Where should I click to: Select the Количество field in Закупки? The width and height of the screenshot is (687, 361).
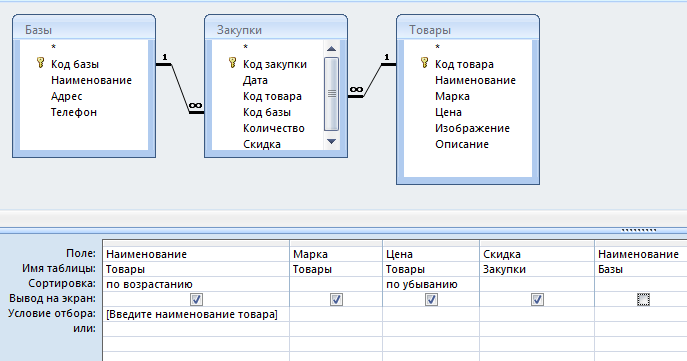point(273,128)
